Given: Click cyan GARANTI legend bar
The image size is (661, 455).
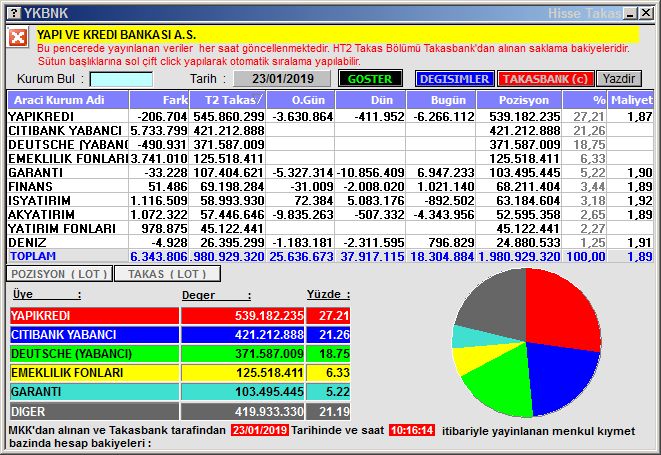Looking at the screenshot, I should click(x=94, y=392).
